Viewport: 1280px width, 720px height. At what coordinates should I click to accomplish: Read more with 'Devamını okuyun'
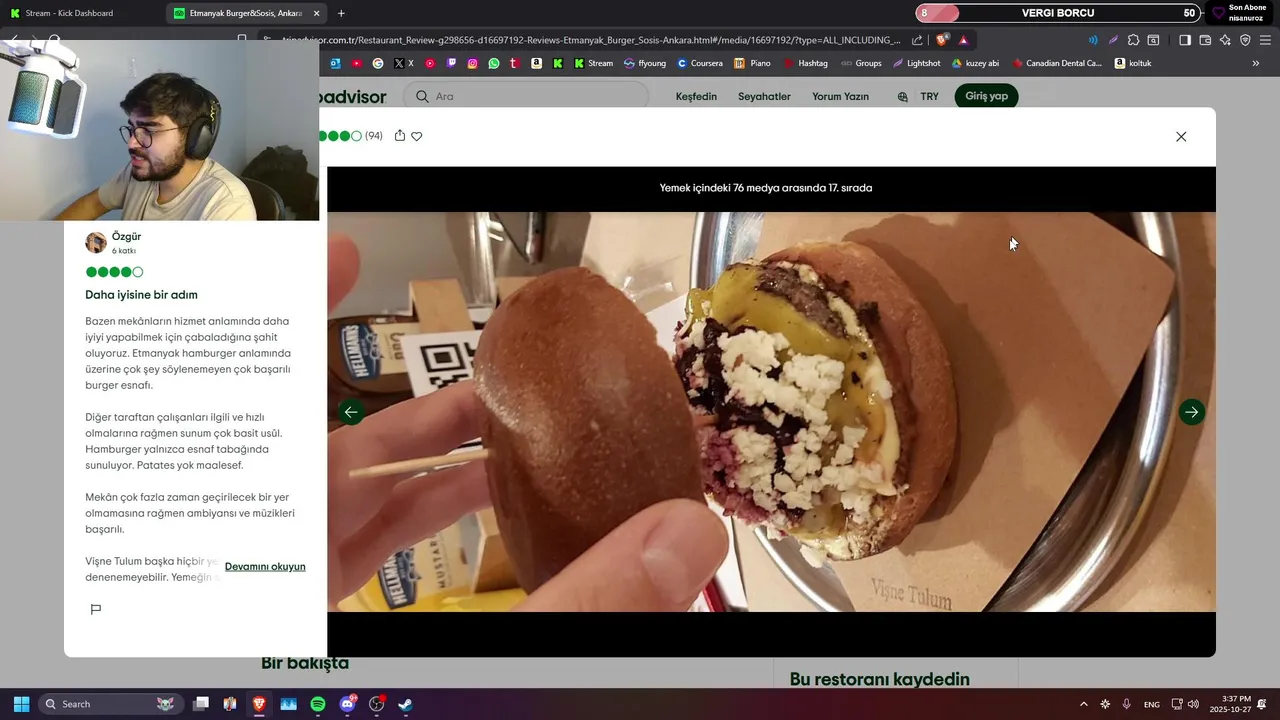click(265, 566)
